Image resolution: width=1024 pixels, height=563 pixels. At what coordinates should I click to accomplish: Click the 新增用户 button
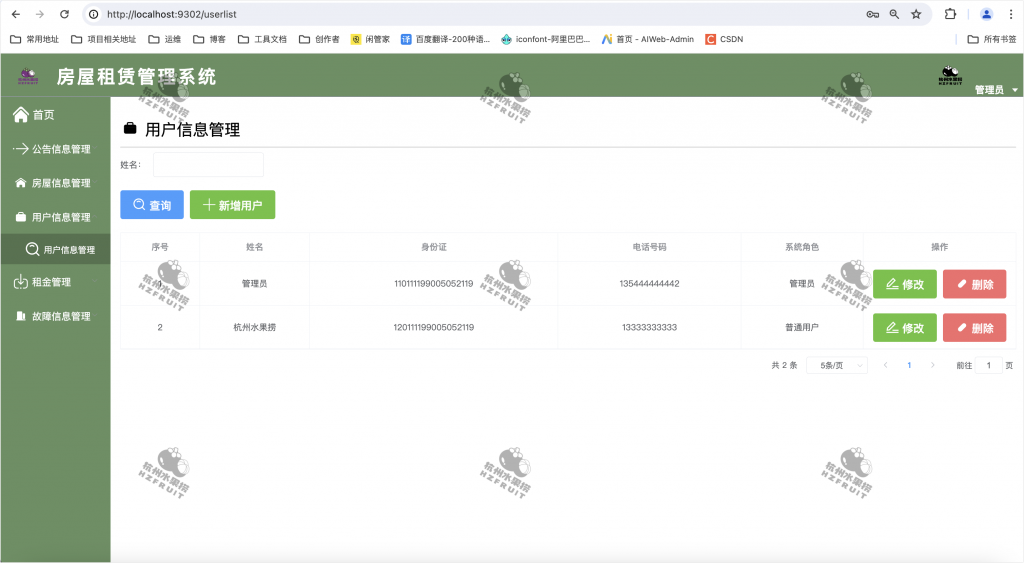[x=232, y=205]
